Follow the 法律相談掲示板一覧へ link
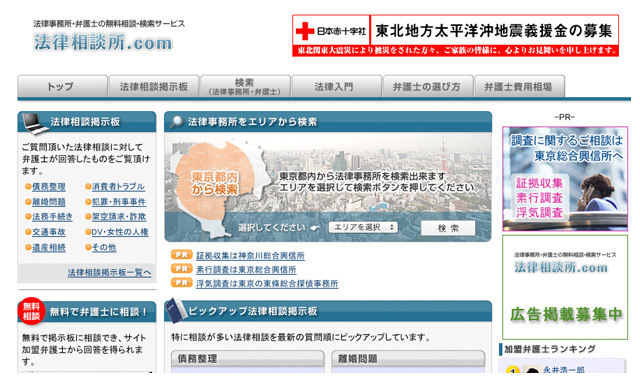Viewport: 640px width, 382px height. point(109,273)
